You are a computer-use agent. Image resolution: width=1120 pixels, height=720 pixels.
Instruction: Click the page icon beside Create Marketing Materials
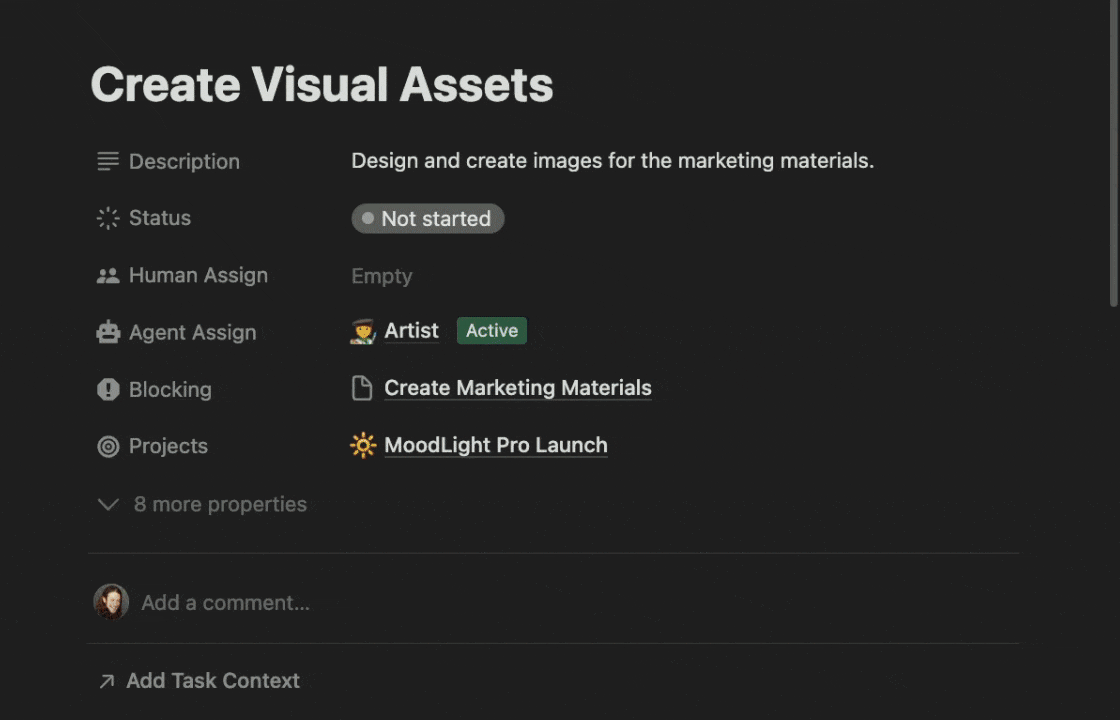362,388
